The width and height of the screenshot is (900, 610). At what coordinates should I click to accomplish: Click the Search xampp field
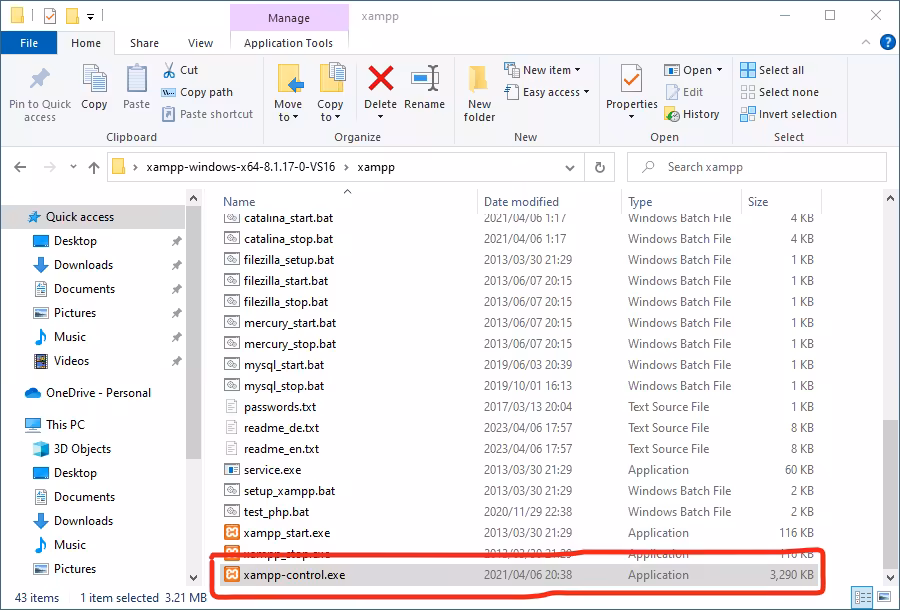tap(757, 167)
